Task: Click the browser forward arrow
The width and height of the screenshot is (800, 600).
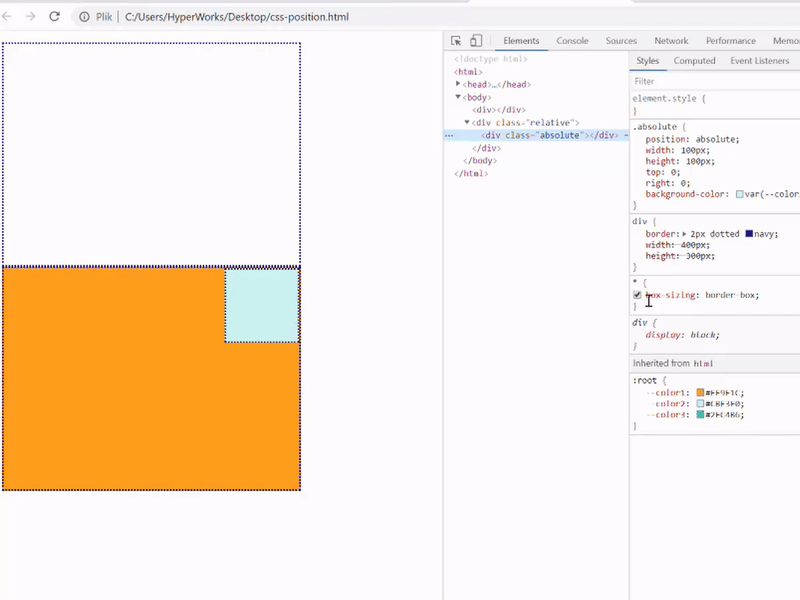Action: (x=31, y=16)
